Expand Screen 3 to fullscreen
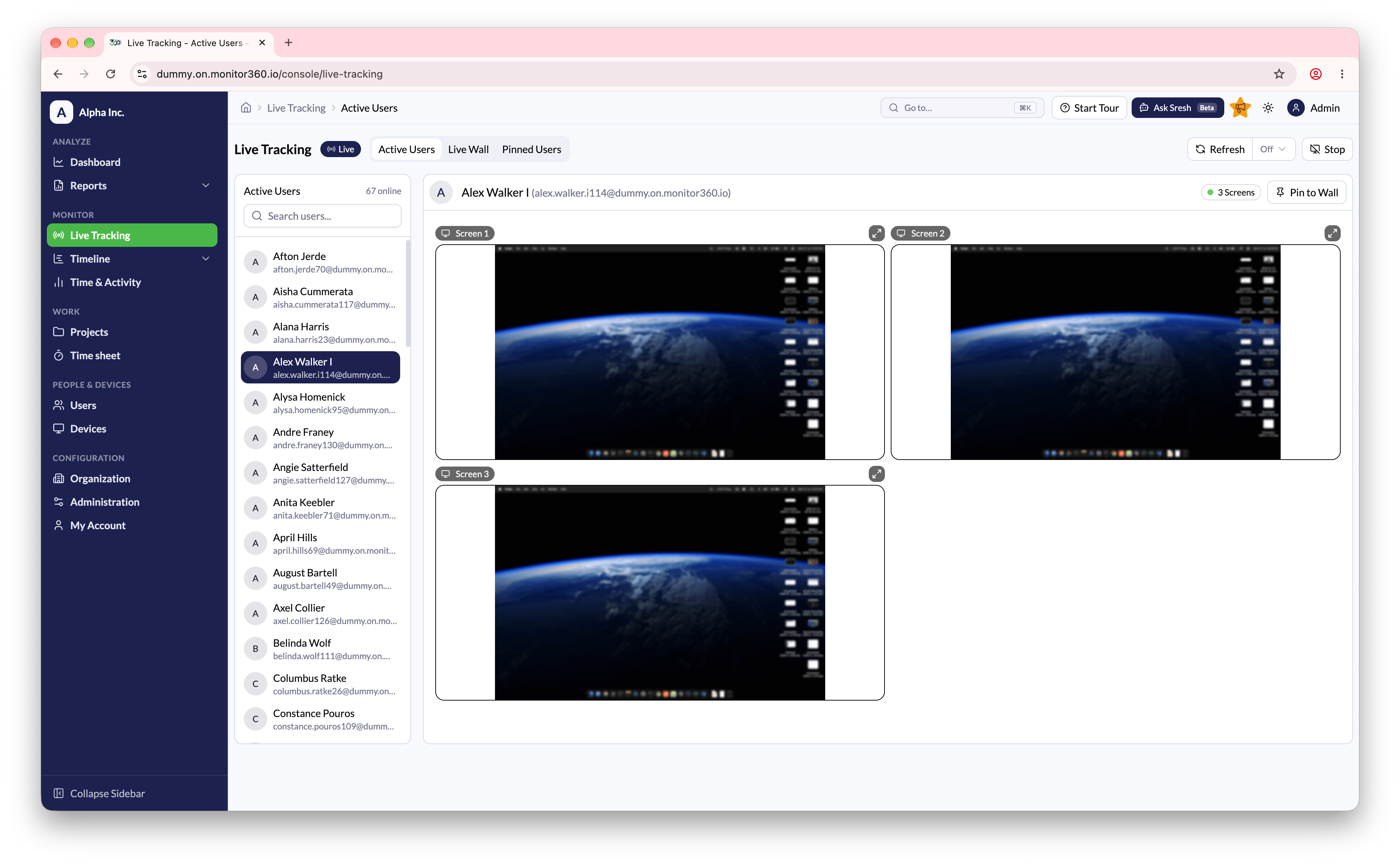The image size is (1400, 865). [x=876, y=474]
